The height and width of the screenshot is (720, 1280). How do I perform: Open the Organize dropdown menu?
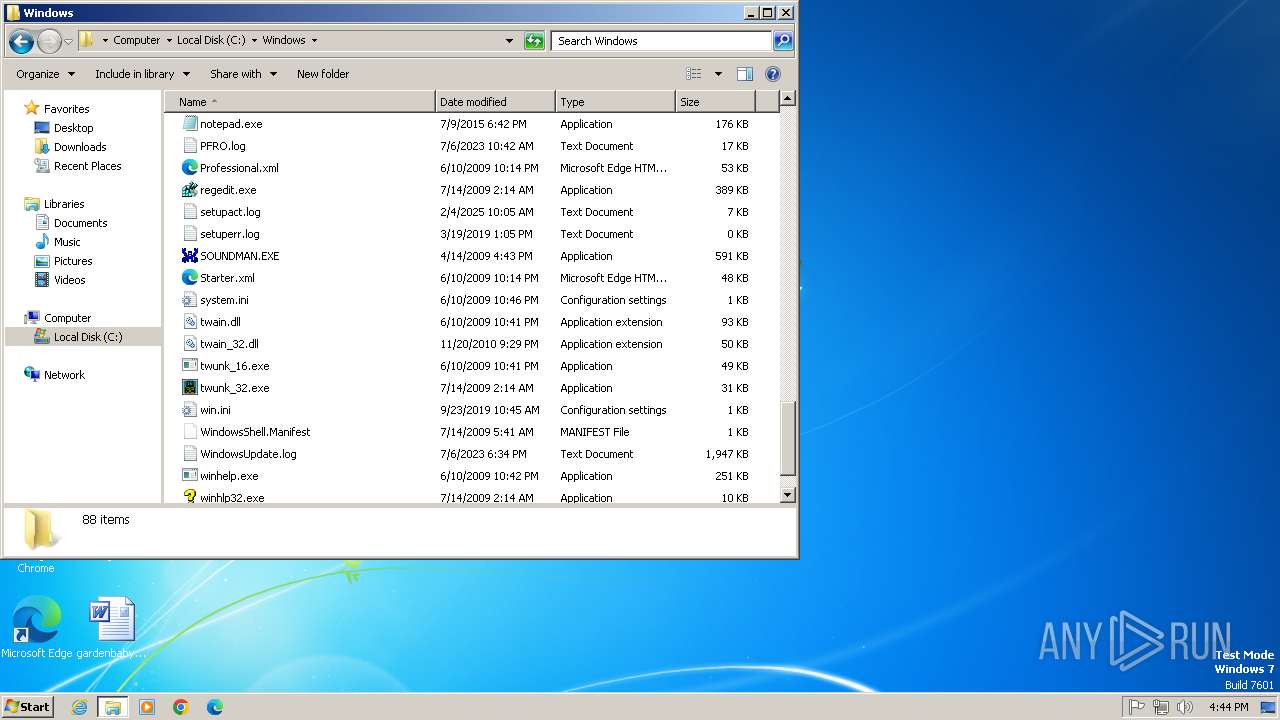45,74
